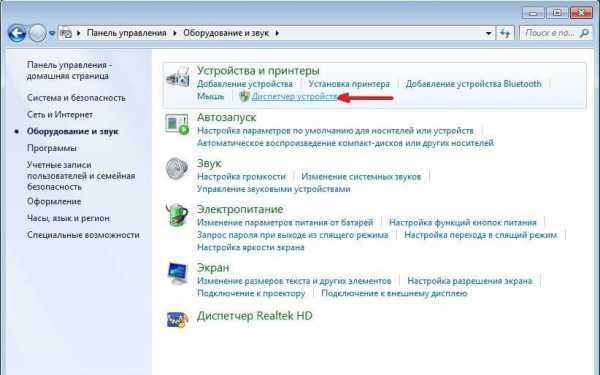Close the Control Panel window

tap(581, 13)
